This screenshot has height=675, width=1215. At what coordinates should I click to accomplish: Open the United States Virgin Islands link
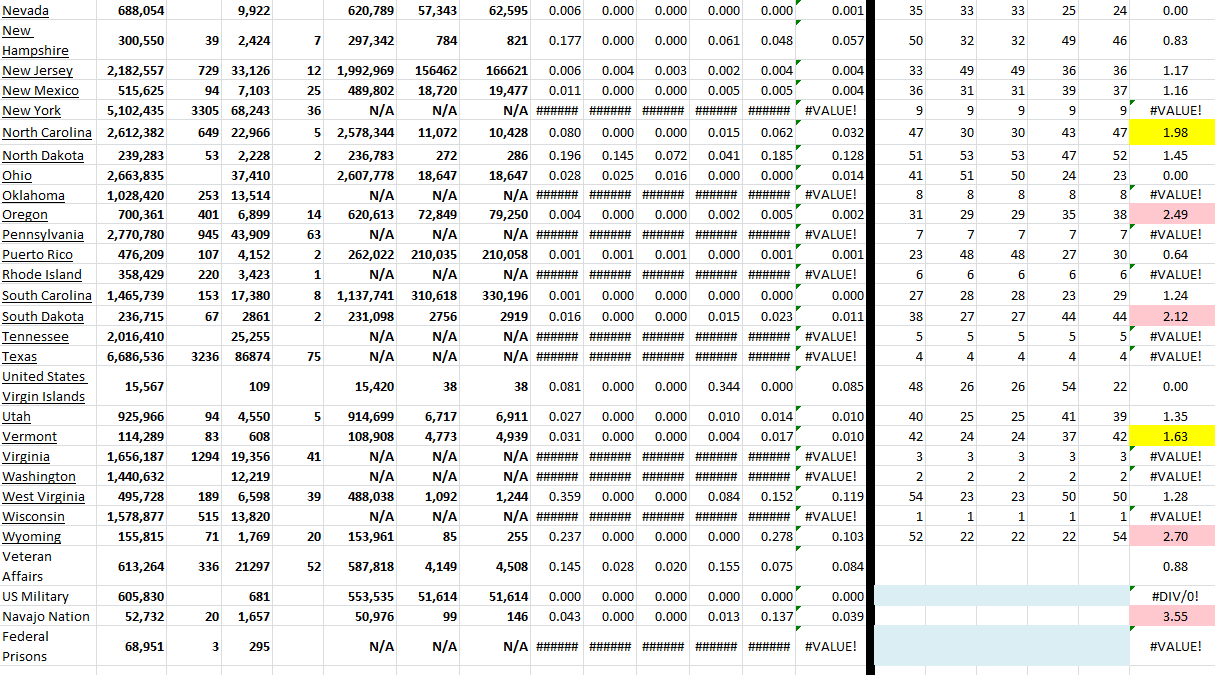[44, 386]
